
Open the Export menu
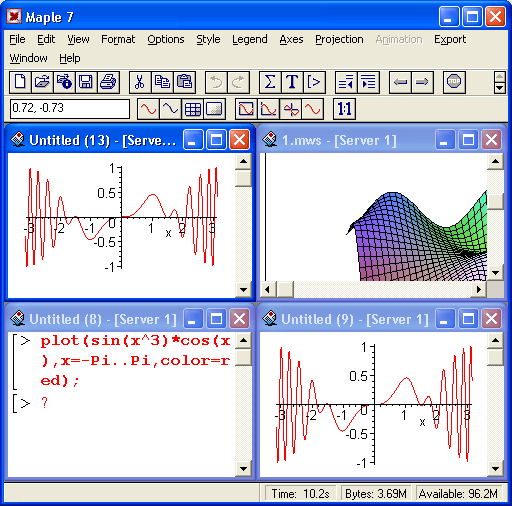tap(450, 39)
